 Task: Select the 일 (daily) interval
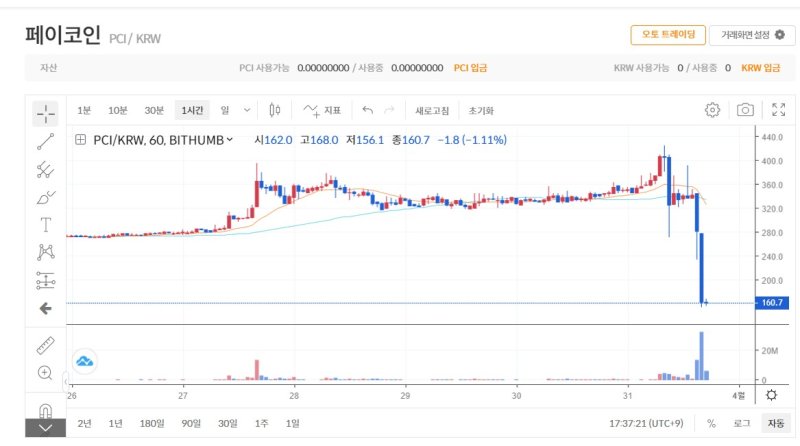(x=225, y=110)
